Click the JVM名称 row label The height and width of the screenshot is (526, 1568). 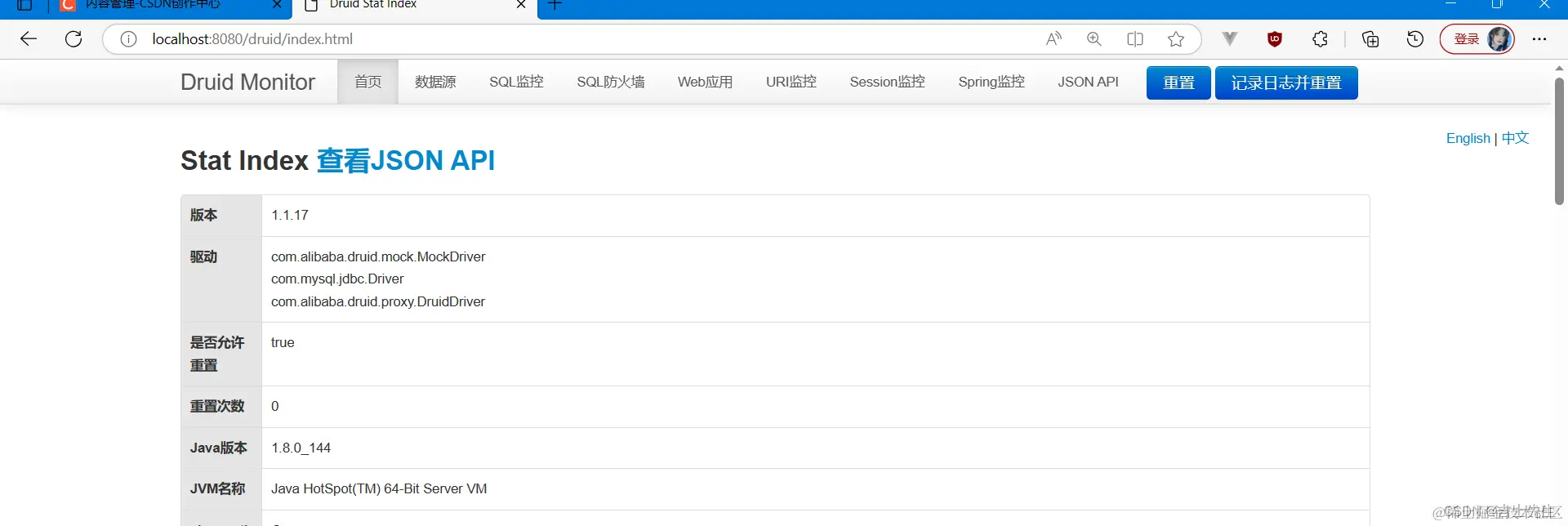point(217,488)
